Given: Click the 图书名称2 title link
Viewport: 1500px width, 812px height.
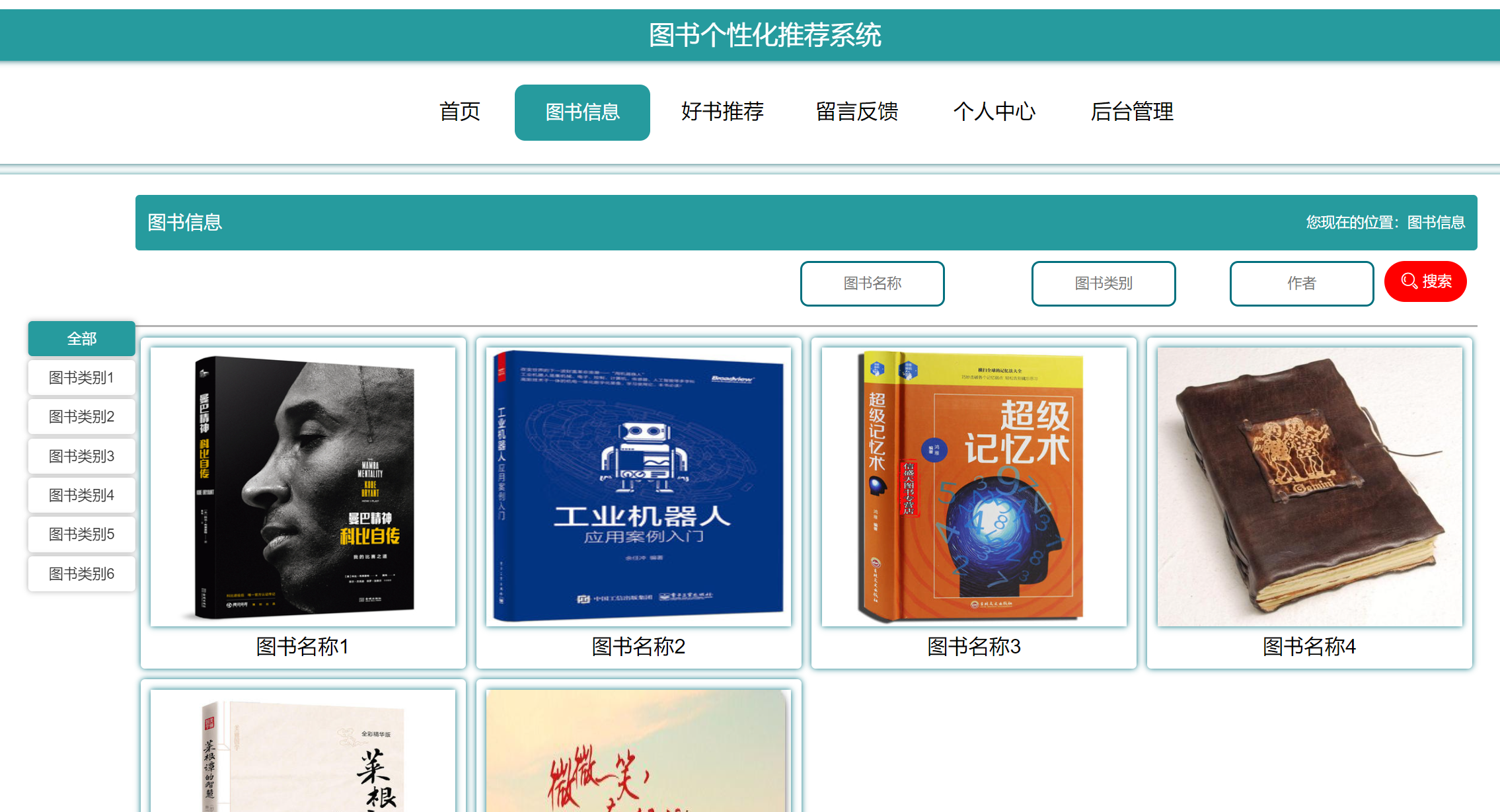Looking at the screenshot, I should (638, 648).
